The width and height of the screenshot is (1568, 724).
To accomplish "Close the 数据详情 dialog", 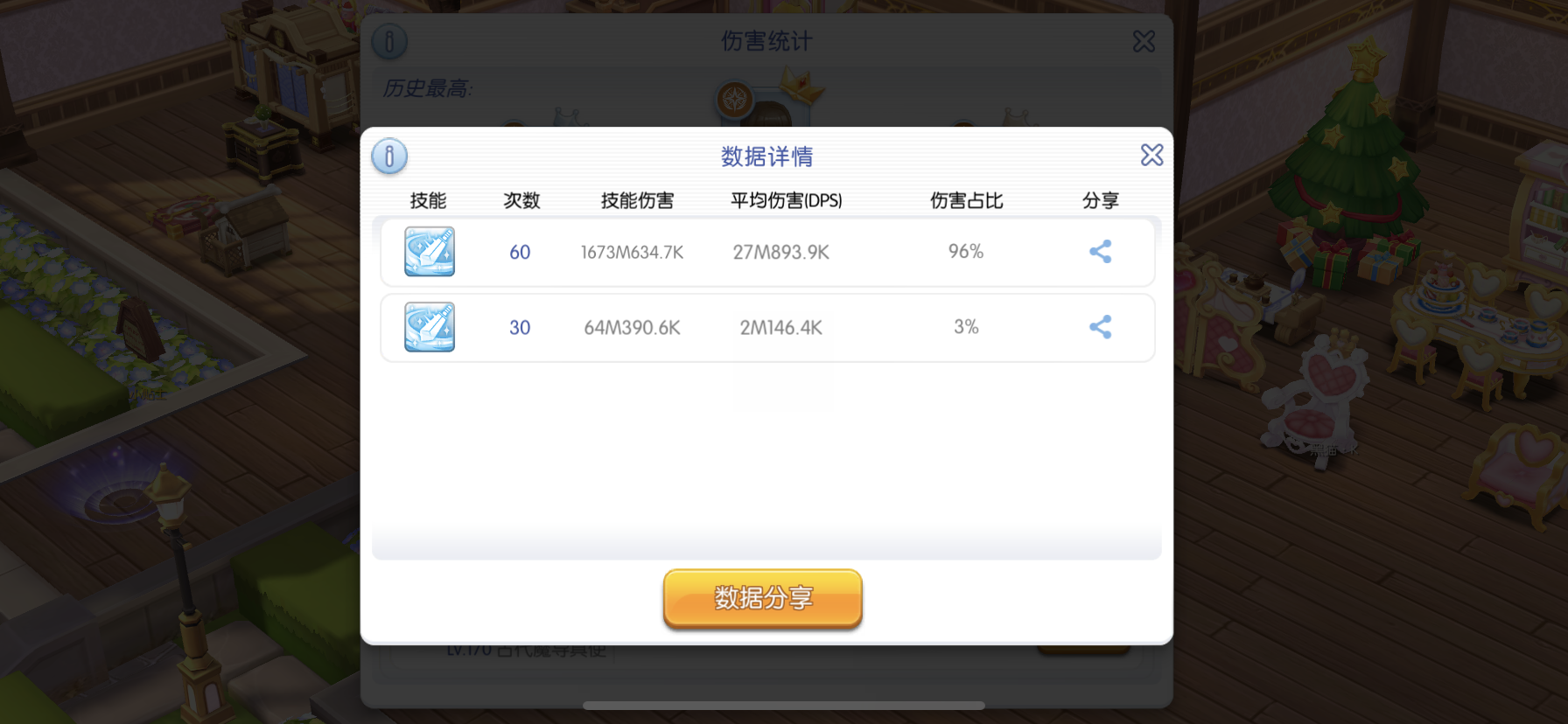I will [x=1151, y=156].
